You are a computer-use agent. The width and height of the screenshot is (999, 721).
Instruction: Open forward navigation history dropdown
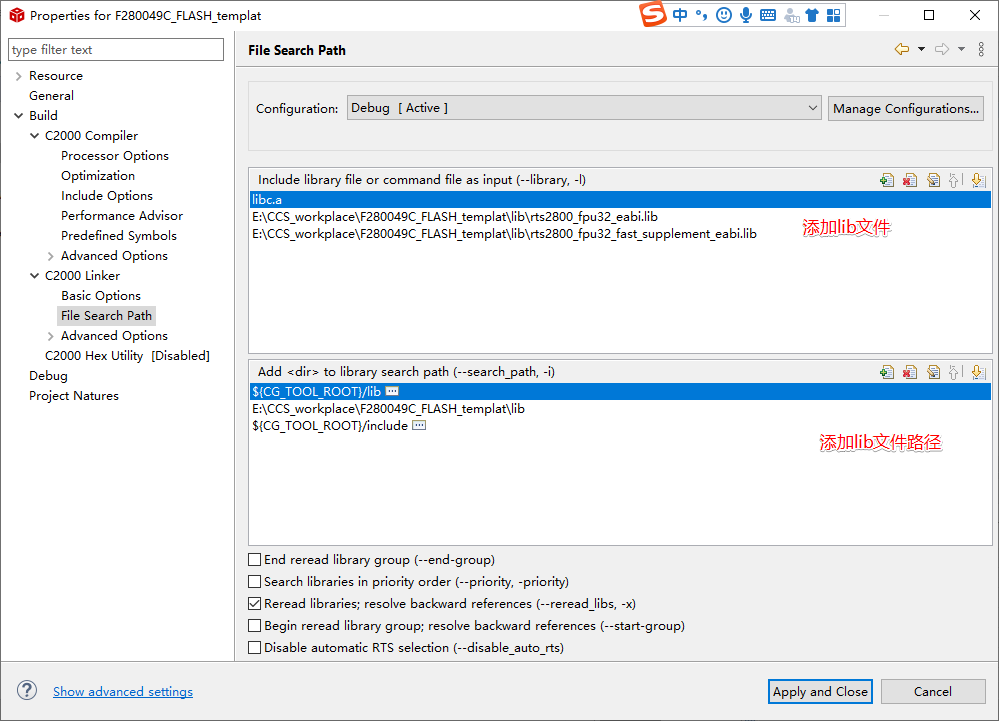pyautogui.click(x=961, y=49)
